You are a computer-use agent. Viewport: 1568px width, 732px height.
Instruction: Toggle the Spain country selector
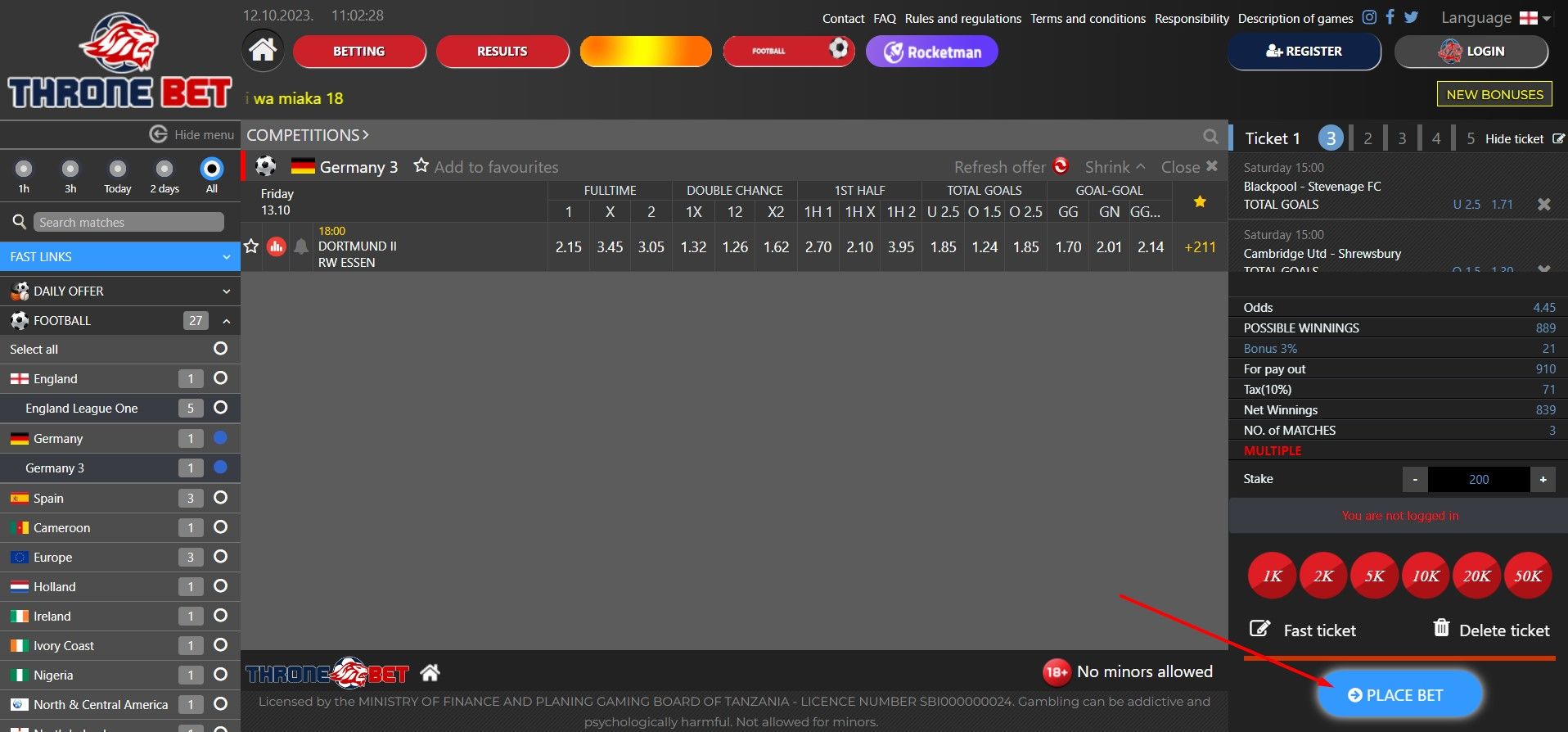tap(220, 498)
